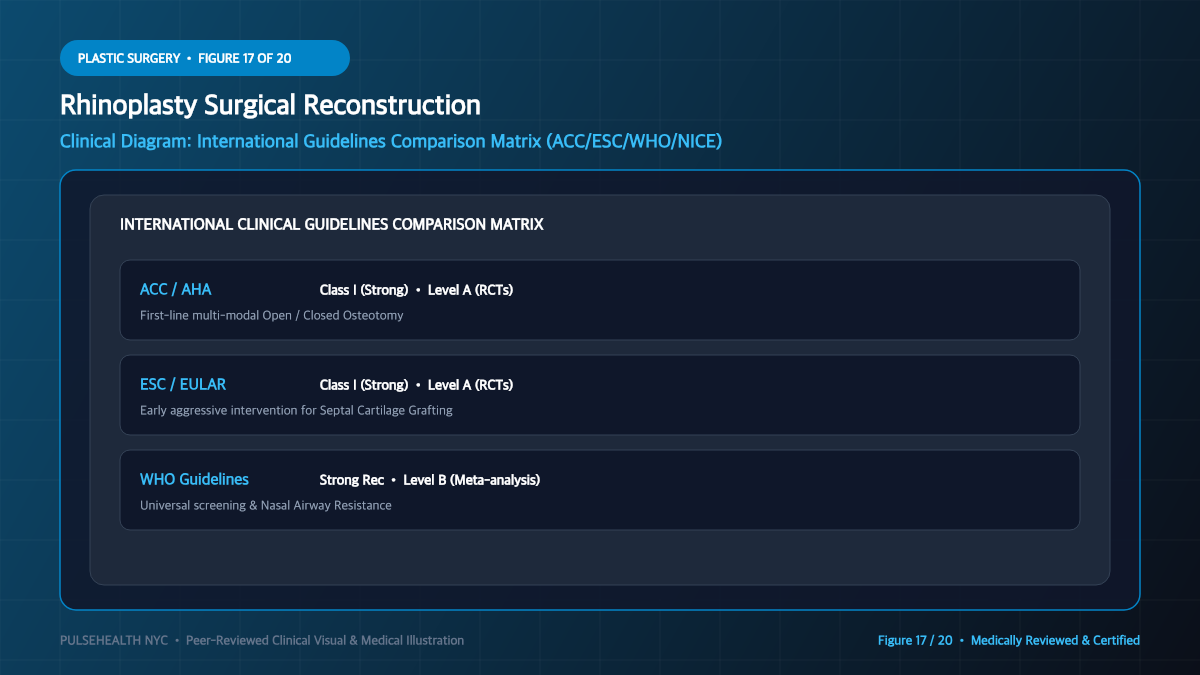Click "Strong Rec • Level B (Meta-analysis)" rating
This screenshot has height=675, width=1200.
(430, 480)
